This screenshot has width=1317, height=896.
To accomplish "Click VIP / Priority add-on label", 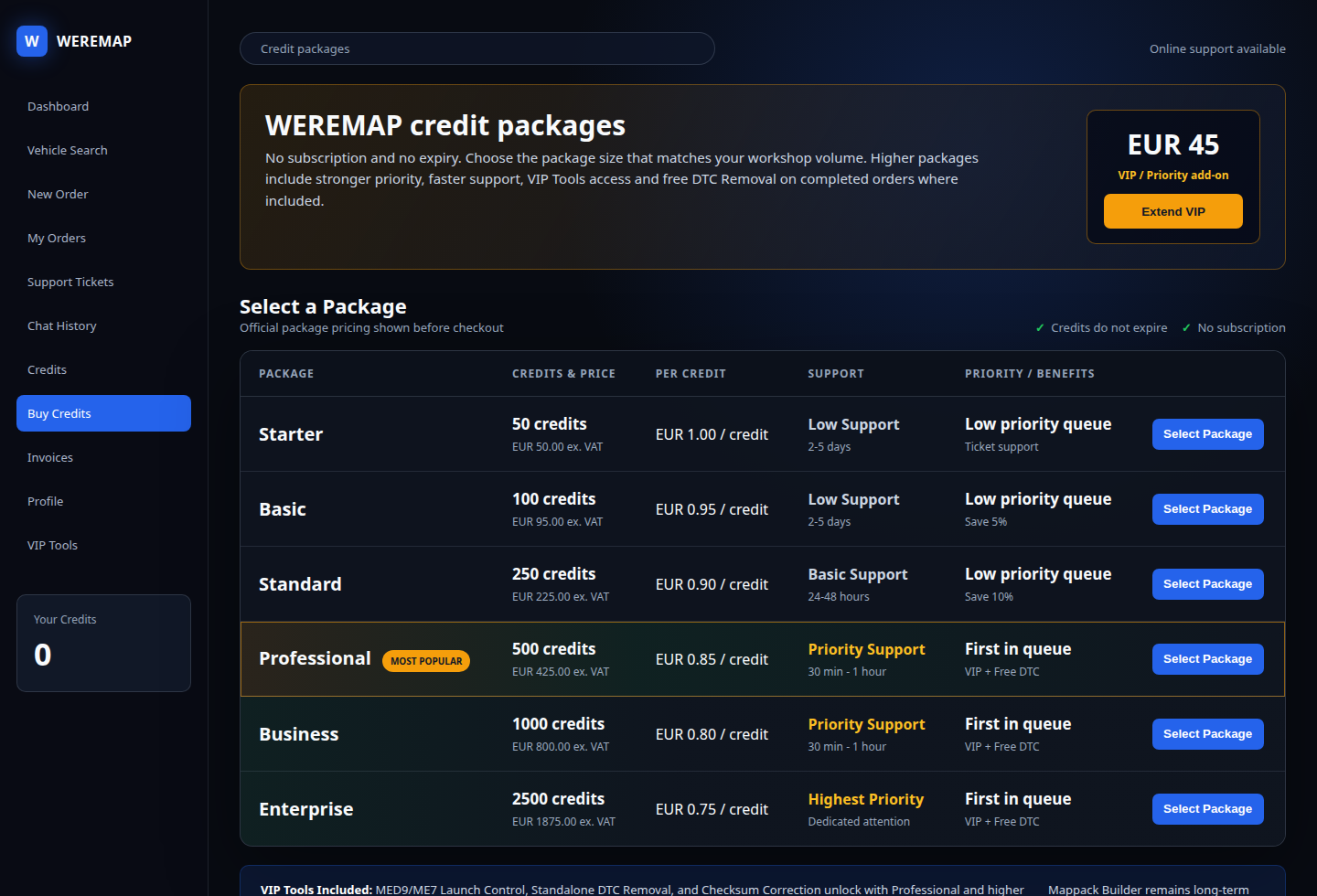I will pos(1173,176).
